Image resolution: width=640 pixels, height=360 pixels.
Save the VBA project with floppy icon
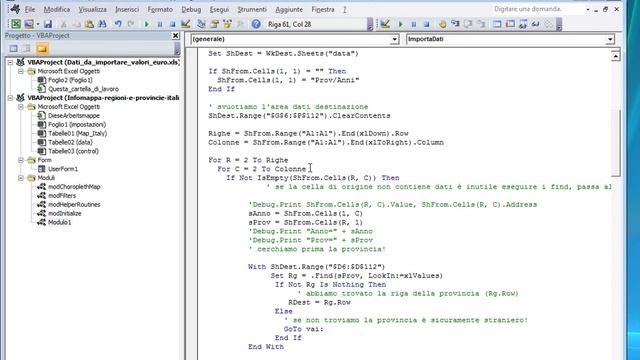click(x=48, y=24)
